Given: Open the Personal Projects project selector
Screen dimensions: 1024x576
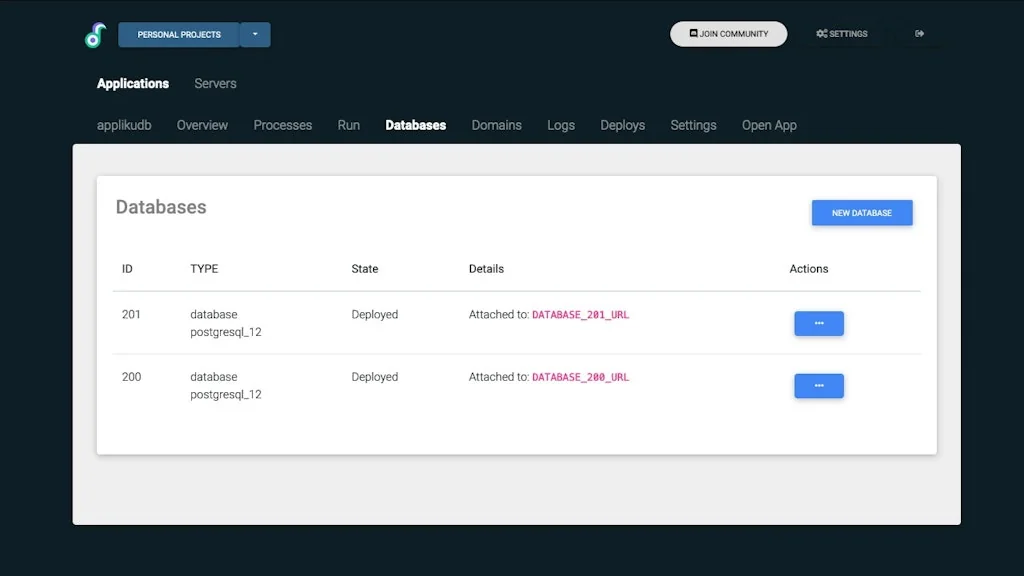Looking at the screenshot, I should (178, 34).
